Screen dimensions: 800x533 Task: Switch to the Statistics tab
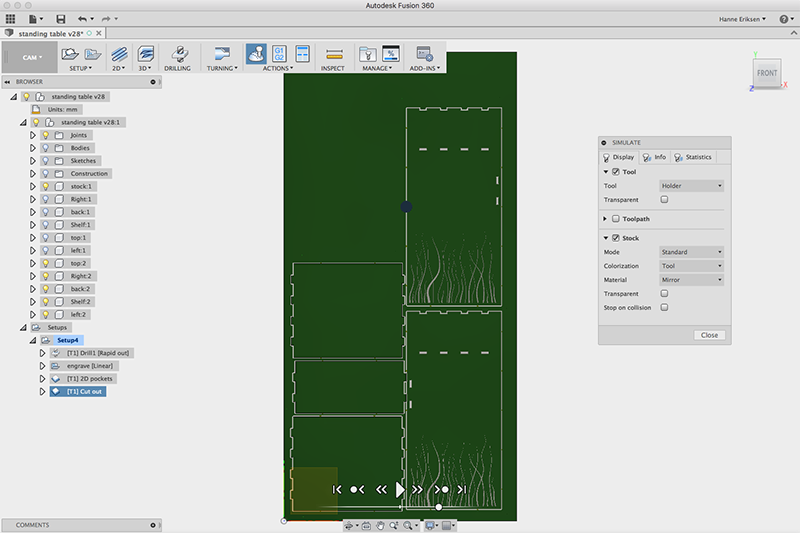click(x=693, y=157)
